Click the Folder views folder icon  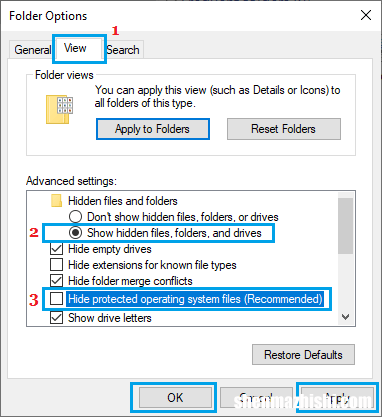pos(59,110)
